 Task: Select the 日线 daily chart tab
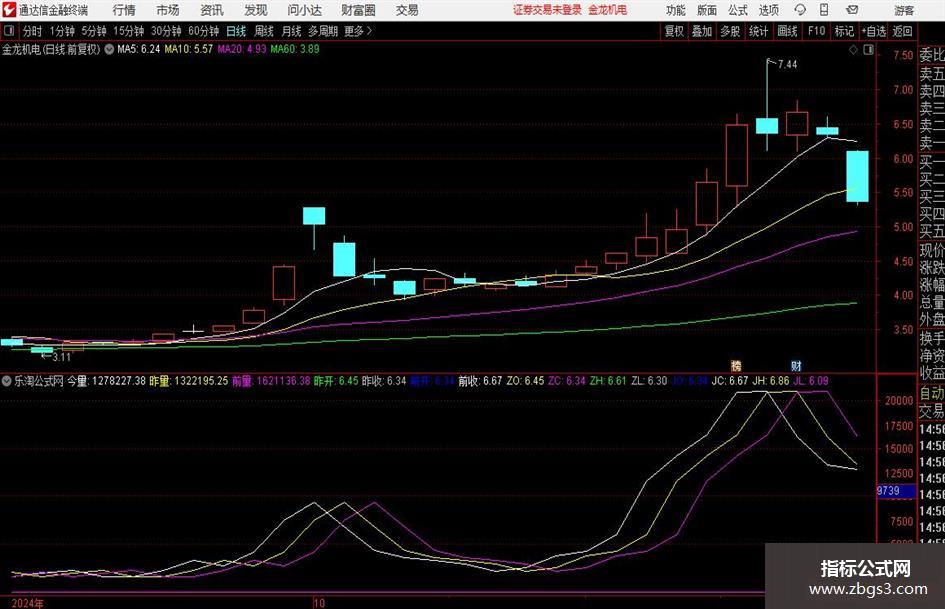coord(236,31)
